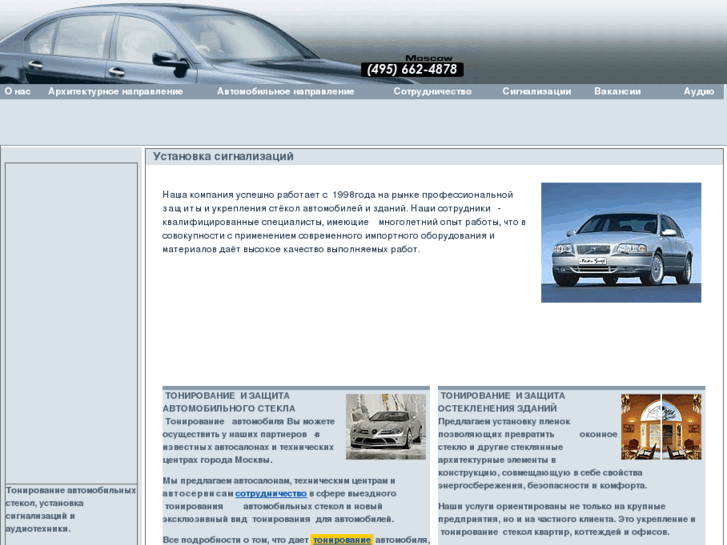This screenshot has width=727, height=545.
Task: Open "Архитектурное направление" menu item
Action: pyautogui.click(x=115, y=91)
